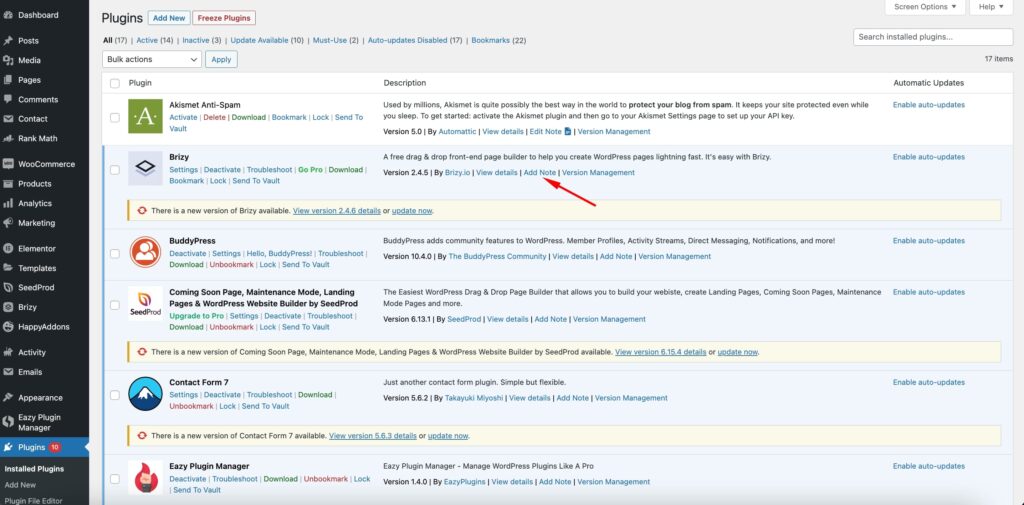
Task: Click the BuddyPress plugin logo
Action: (x=145, y=252)
